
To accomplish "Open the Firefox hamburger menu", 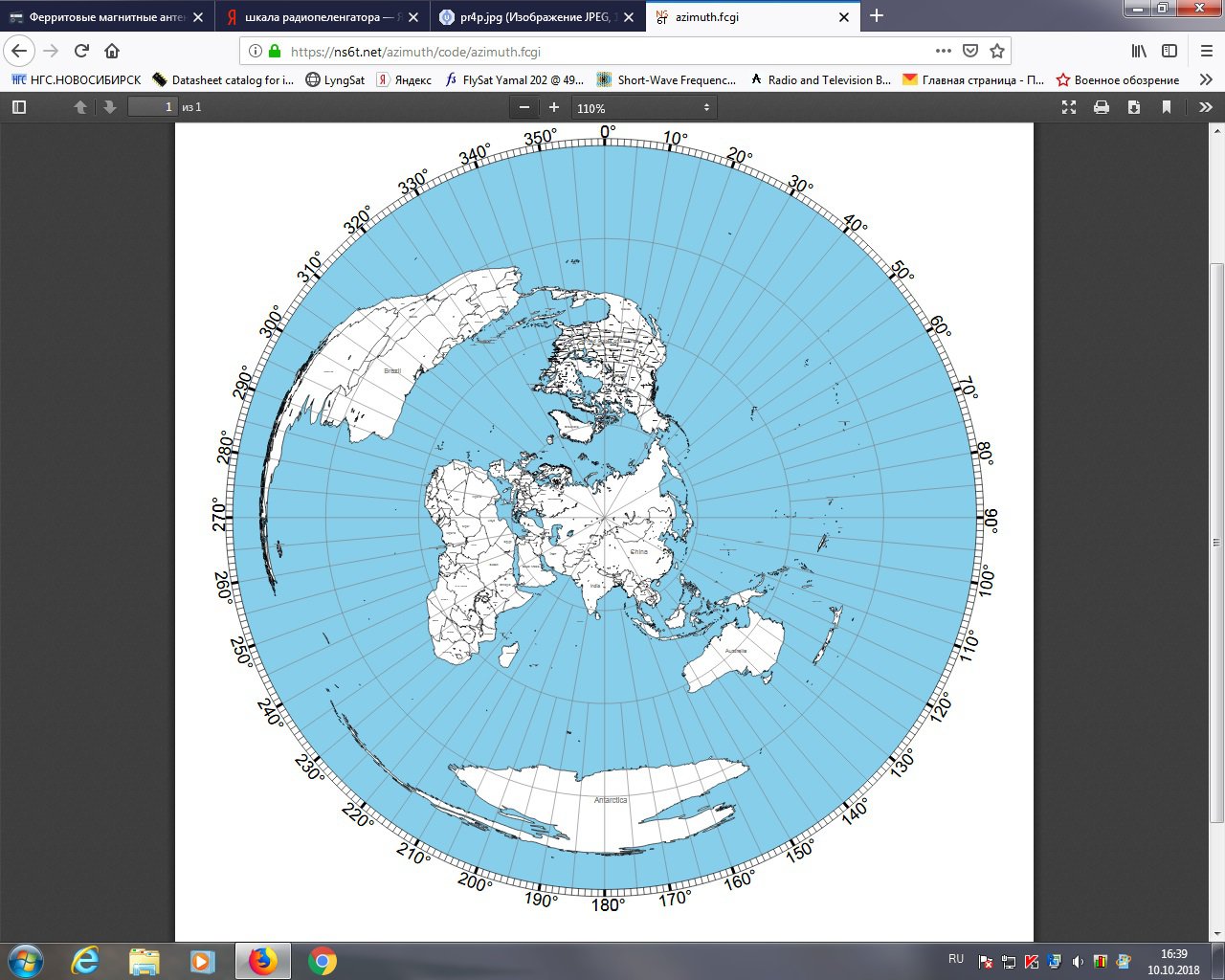I will pyautogui.click(x=1207, y=52).
